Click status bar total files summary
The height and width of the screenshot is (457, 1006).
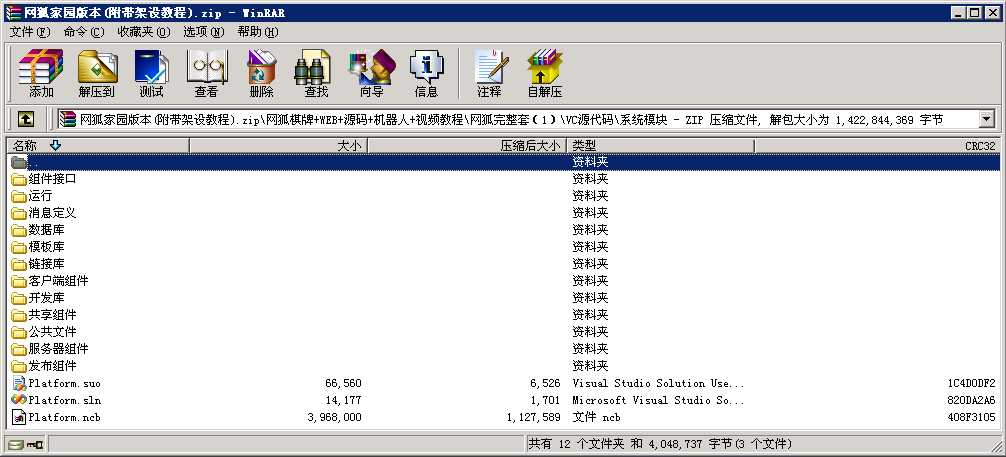660,444
